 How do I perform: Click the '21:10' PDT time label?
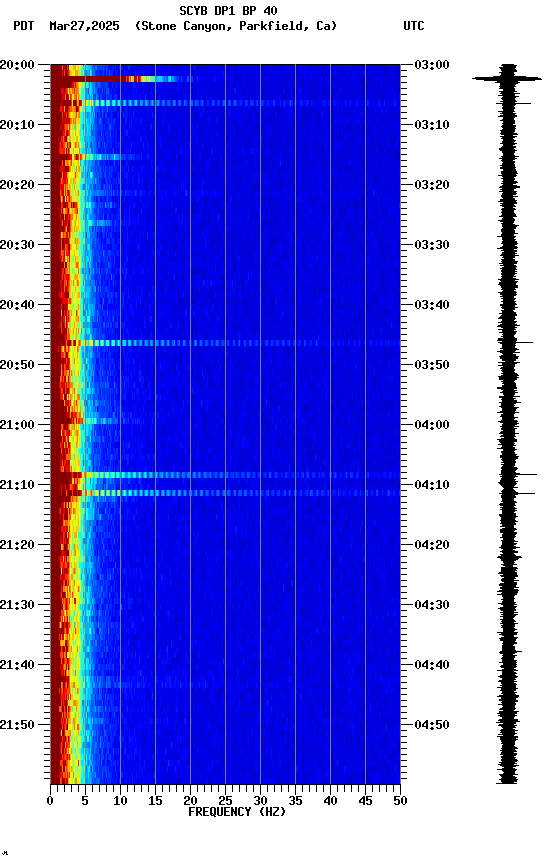pos(17,485)
